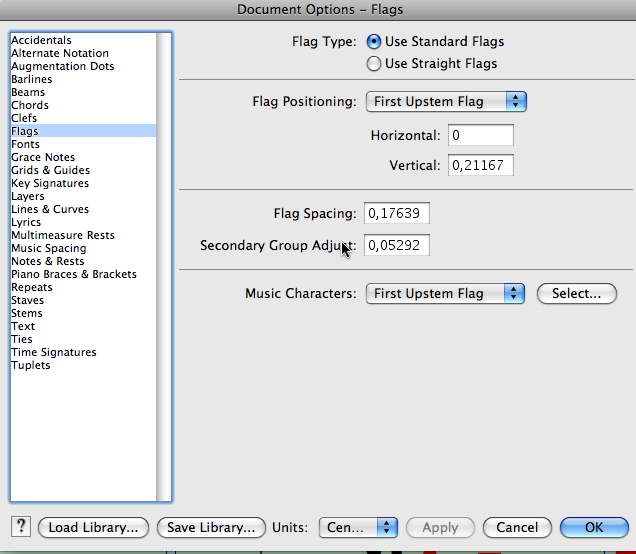Switch to the Tuplets category
This screenshot has height=554, width=636.
[30, 366]
